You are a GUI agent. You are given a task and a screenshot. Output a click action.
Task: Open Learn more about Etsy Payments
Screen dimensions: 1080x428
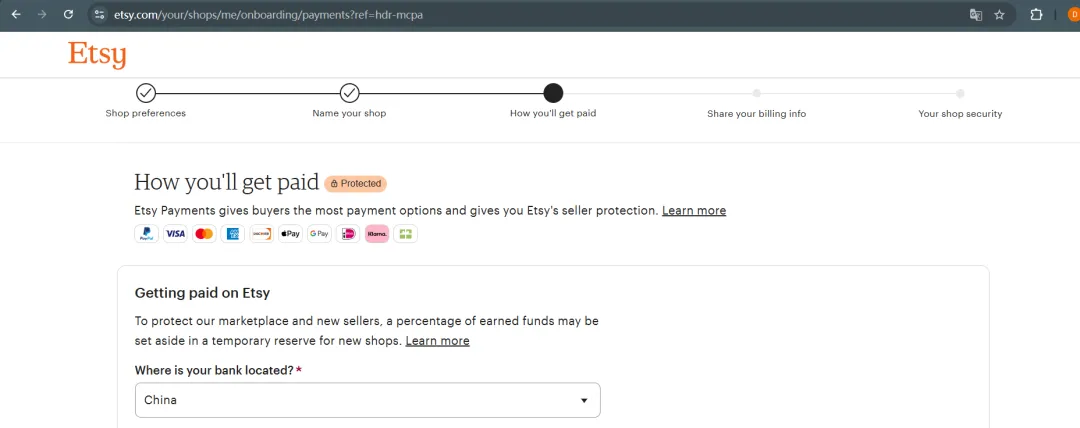click(694, 211)
